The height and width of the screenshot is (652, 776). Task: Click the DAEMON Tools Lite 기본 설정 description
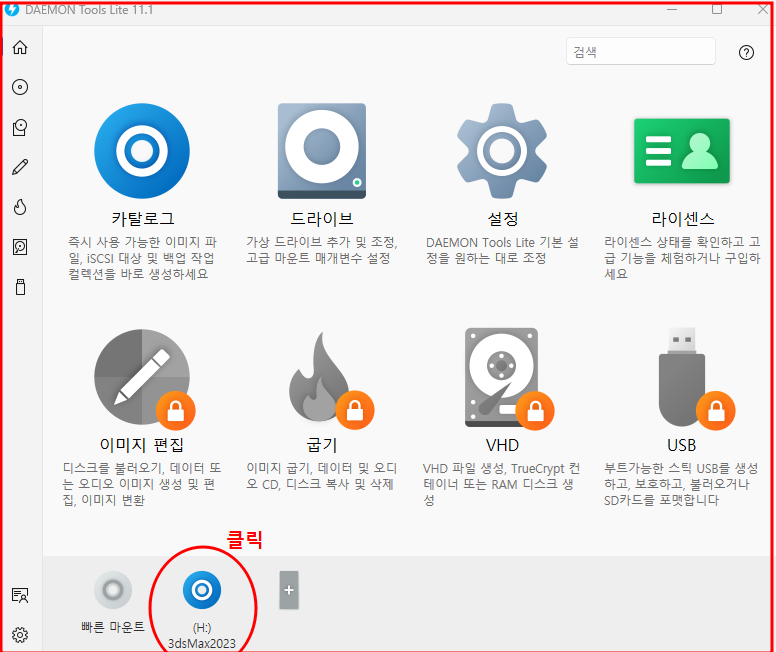502,250
